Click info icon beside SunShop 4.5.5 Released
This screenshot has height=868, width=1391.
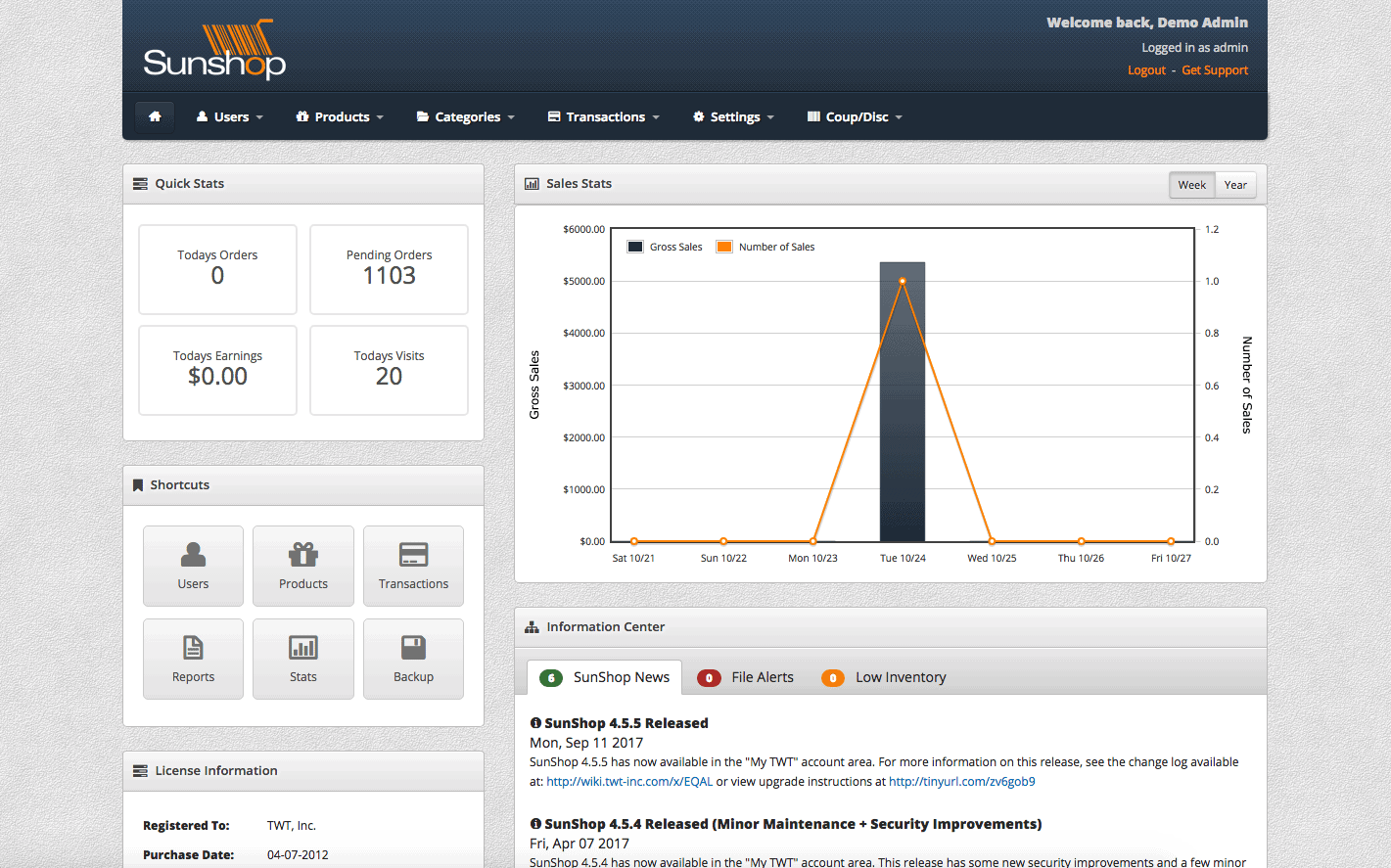pos(535,723)
